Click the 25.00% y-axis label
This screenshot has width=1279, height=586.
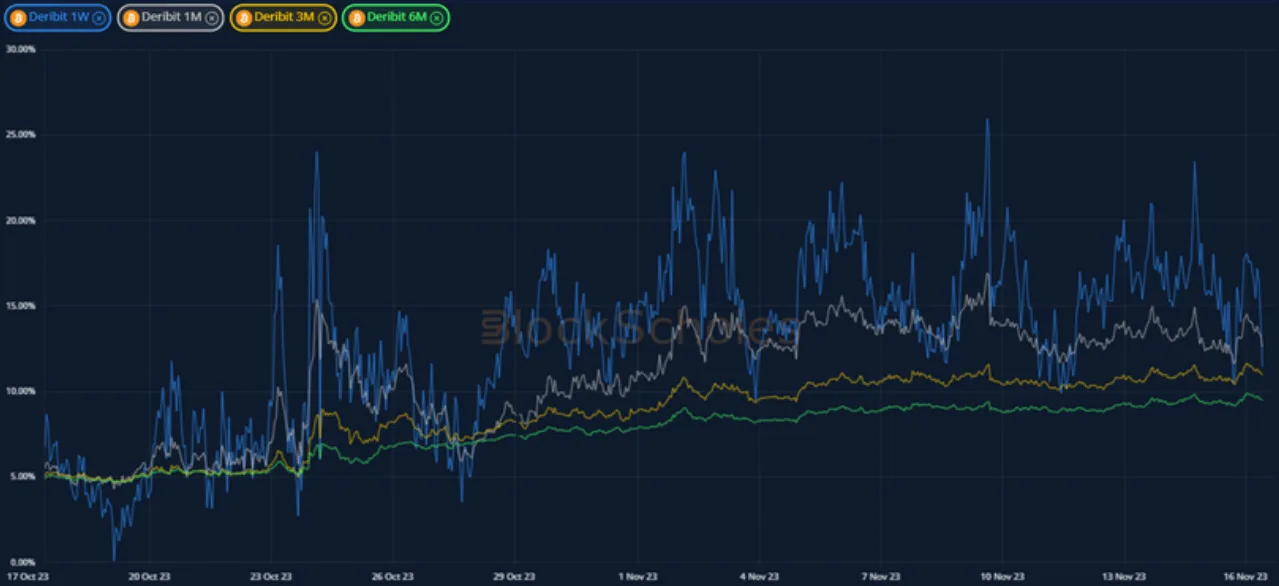[20, 134]
